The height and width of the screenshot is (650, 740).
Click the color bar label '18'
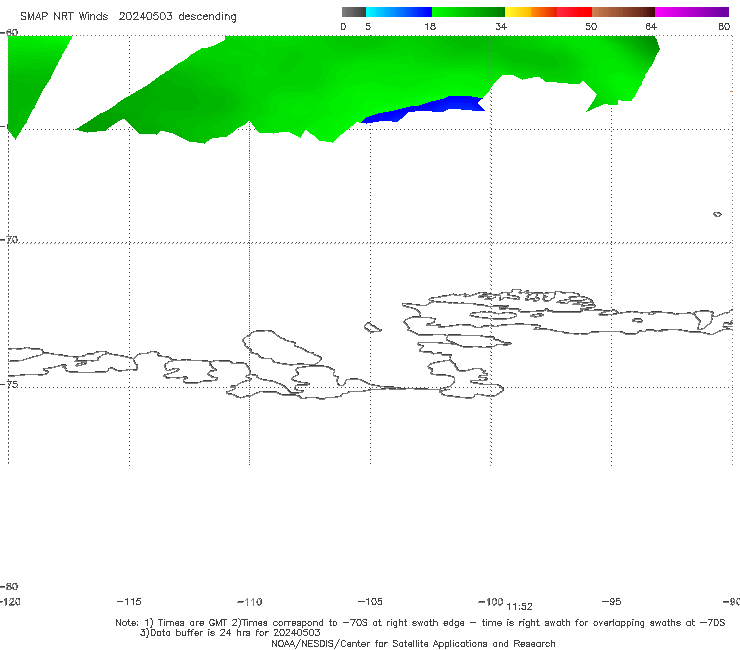(430, 27)
